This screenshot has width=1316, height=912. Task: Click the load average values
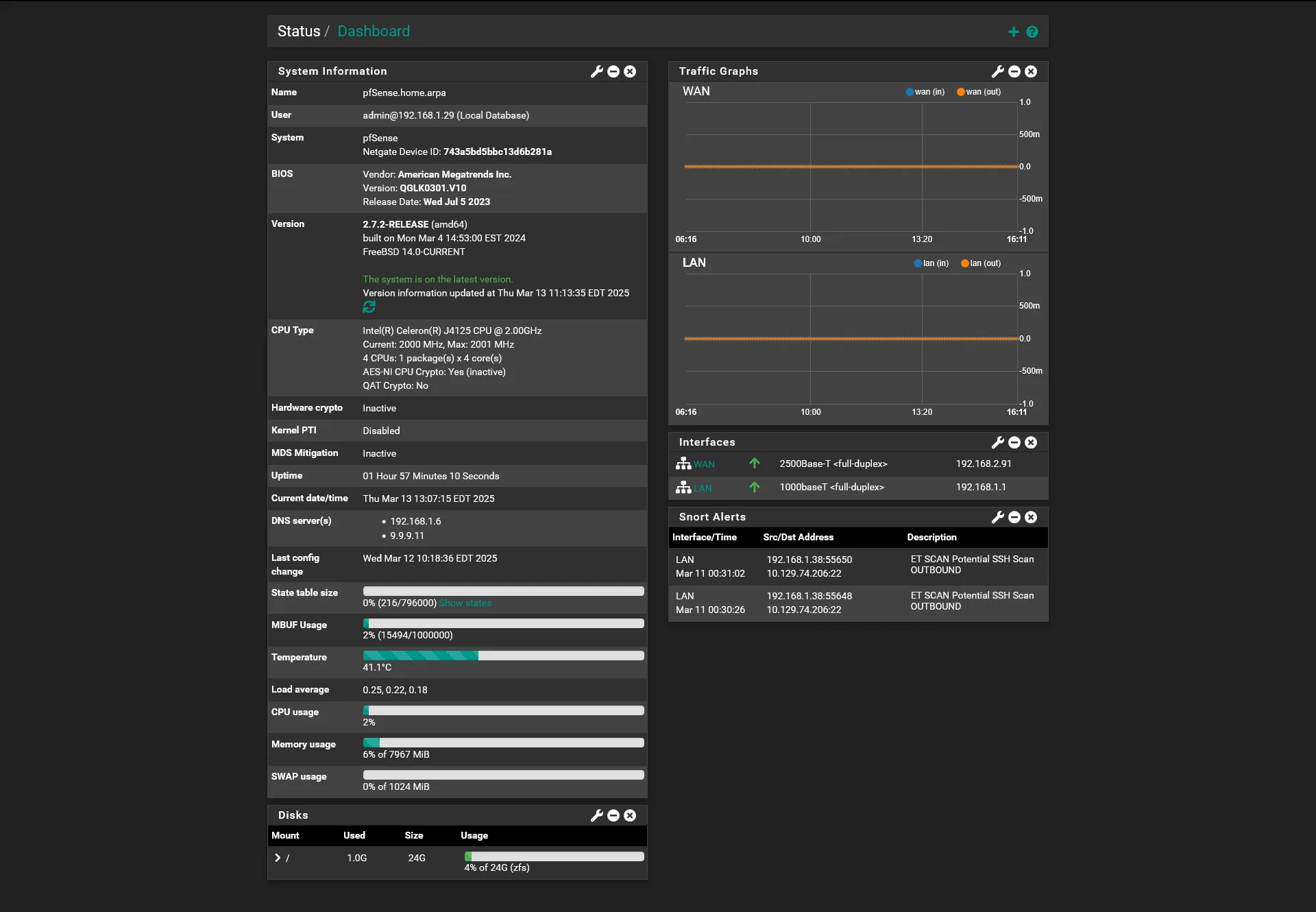click(x=395, y=691)
